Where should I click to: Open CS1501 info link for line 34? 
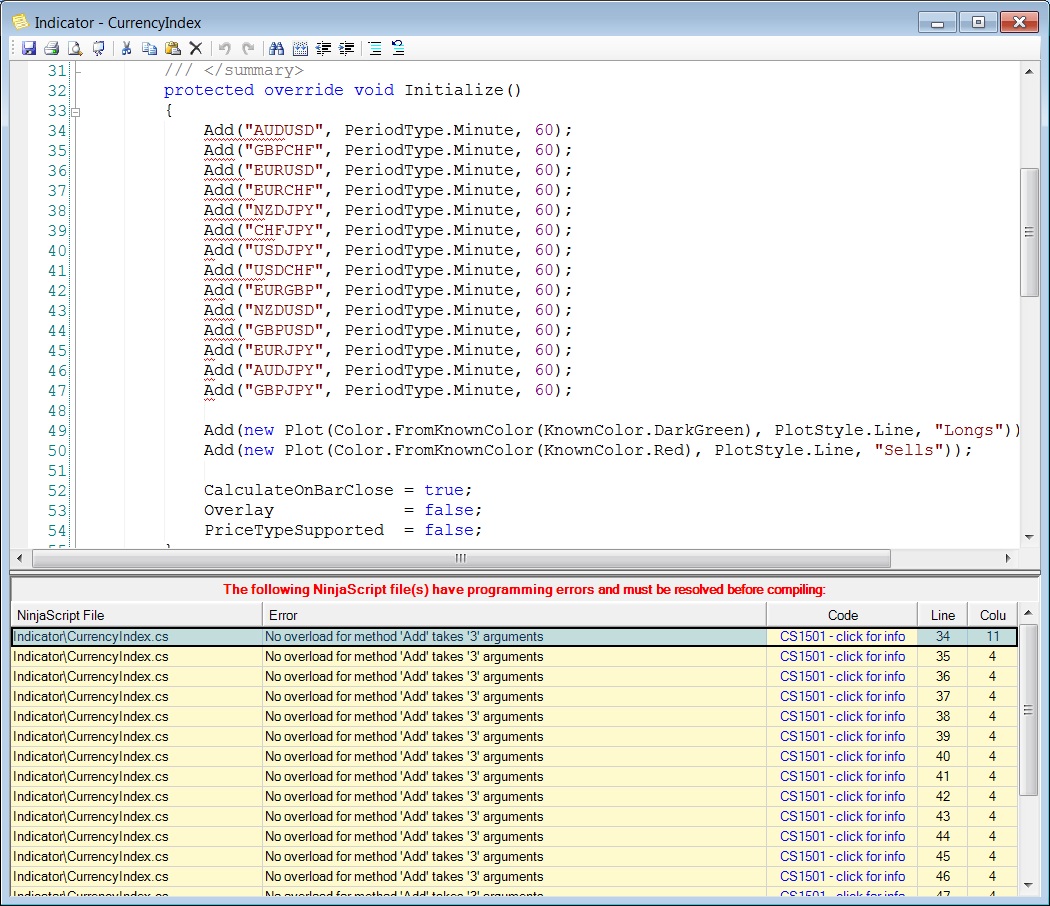[x=842, y=637]
